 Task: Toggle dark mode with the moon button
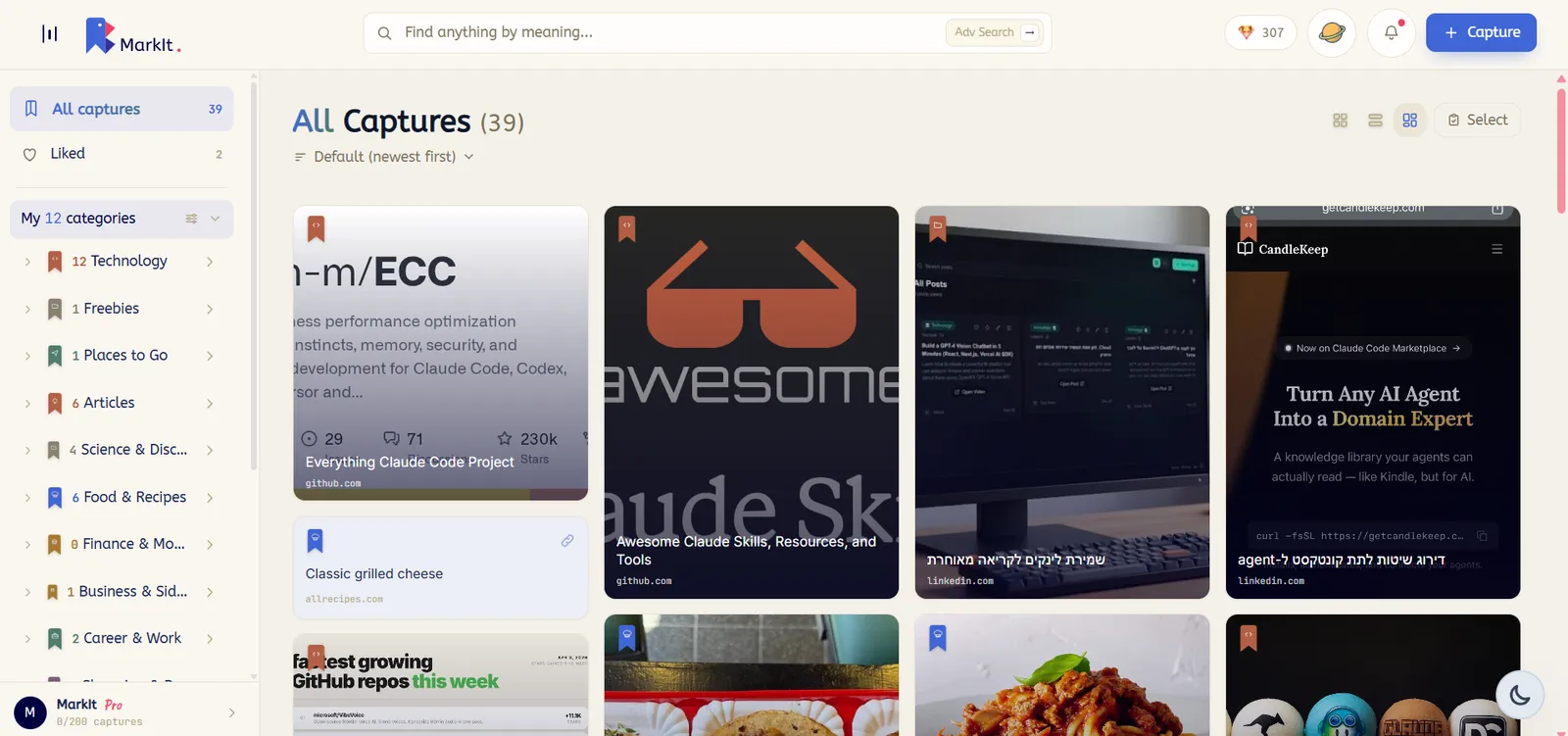pos(1520,696)
